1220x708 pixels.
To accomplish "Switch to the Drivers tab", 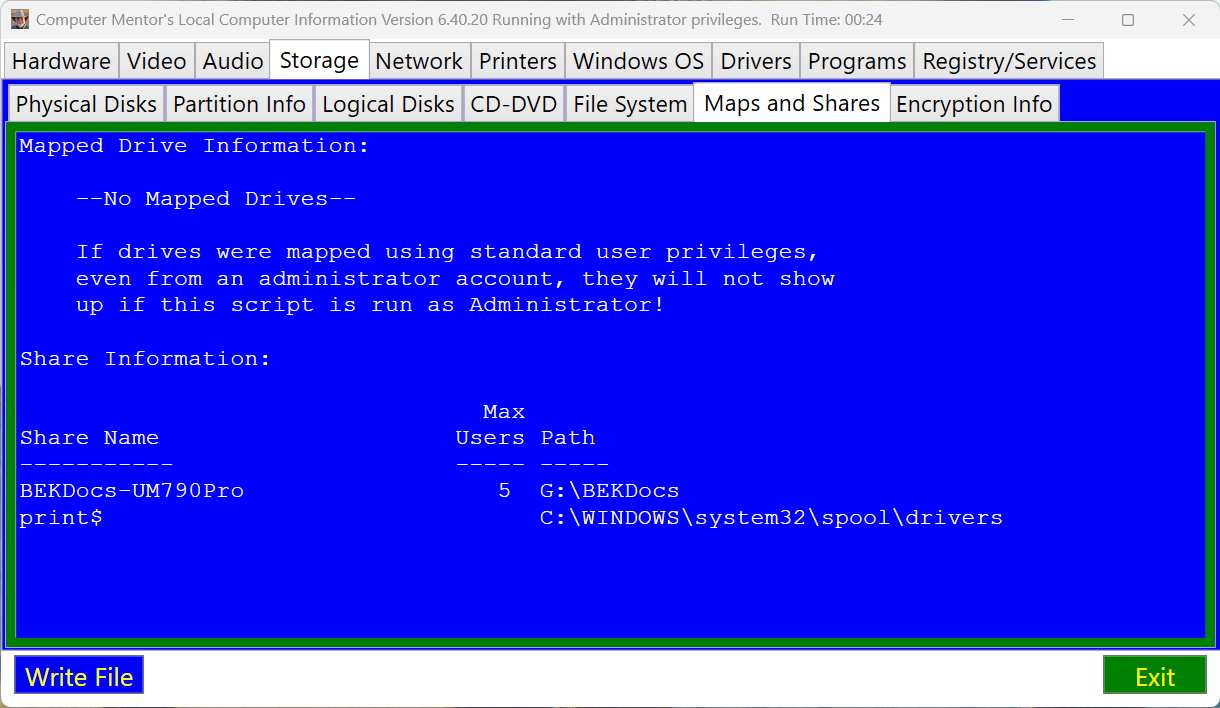I will click(x=756, y=61).
